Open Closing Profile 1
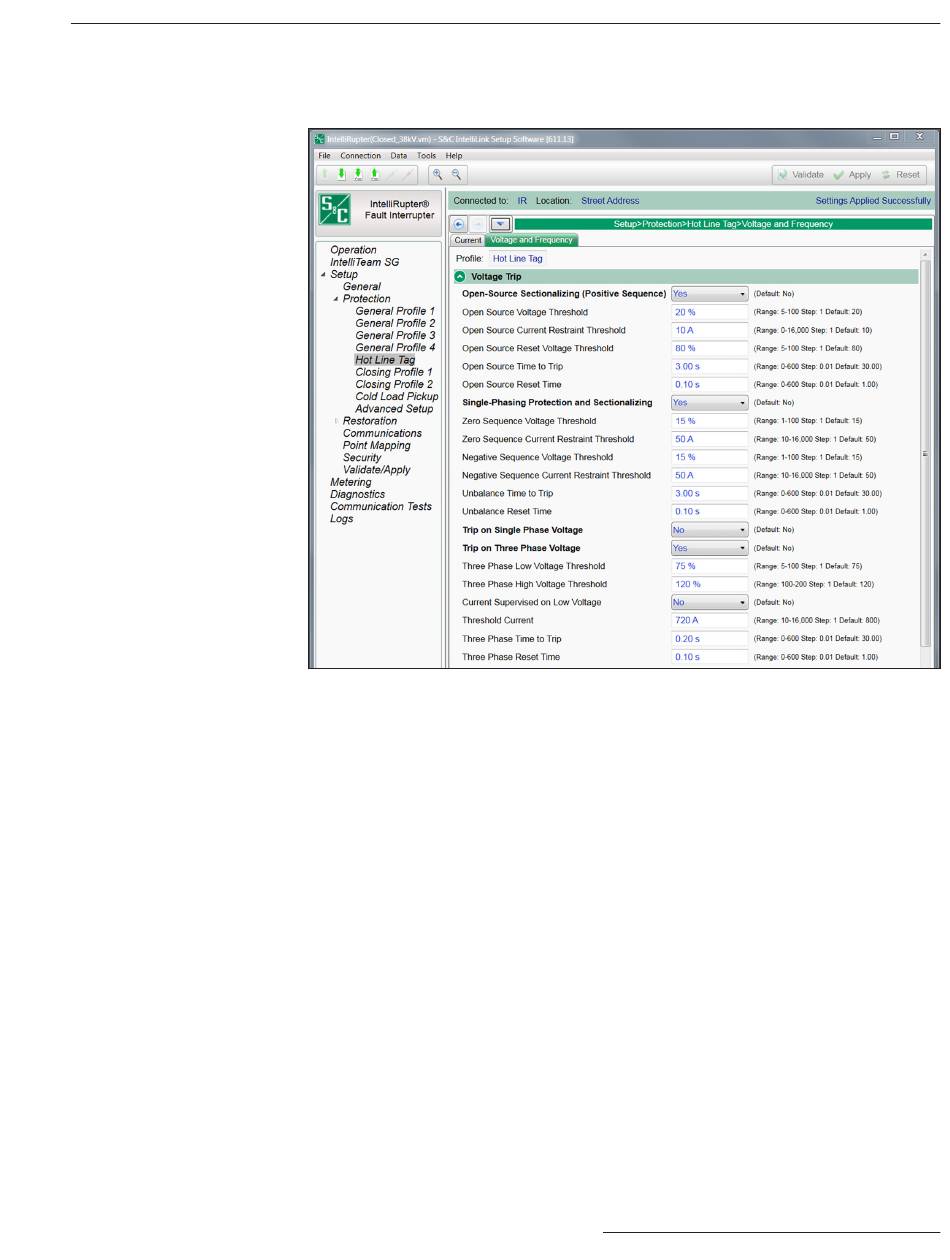 pos(394,372)
